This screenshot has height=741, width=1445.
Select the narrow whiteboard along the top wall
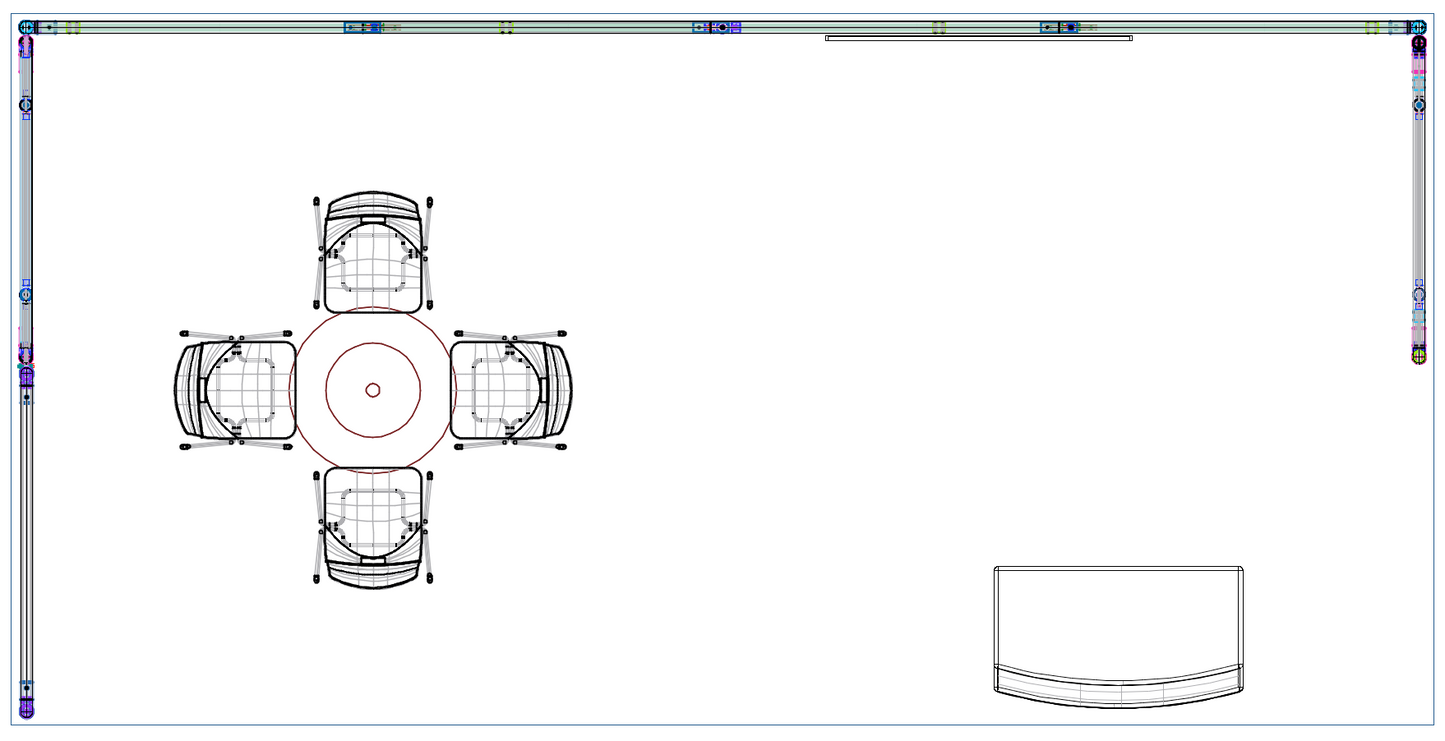click(x=978, y=38)
